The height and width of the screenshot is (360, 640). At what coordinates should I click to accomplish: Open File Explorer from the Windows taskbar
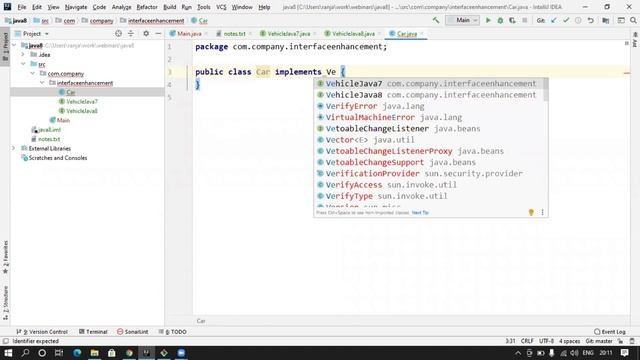(x=94, y=353)
